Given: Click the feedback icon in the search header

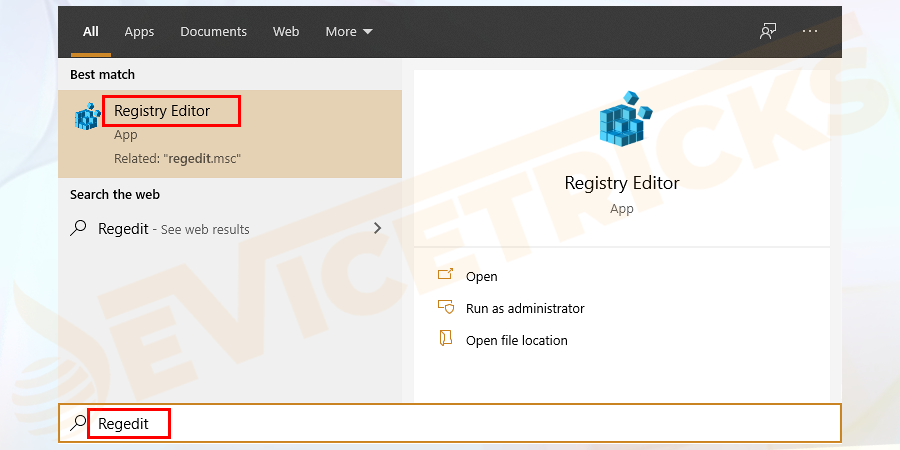Looking at the screenshot, I should 767,32.
